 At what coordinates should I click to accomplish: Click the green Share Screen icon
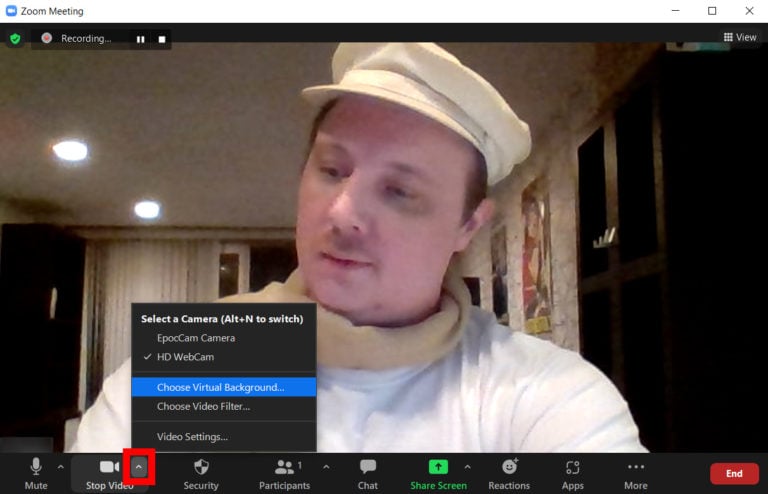[438, 467]
